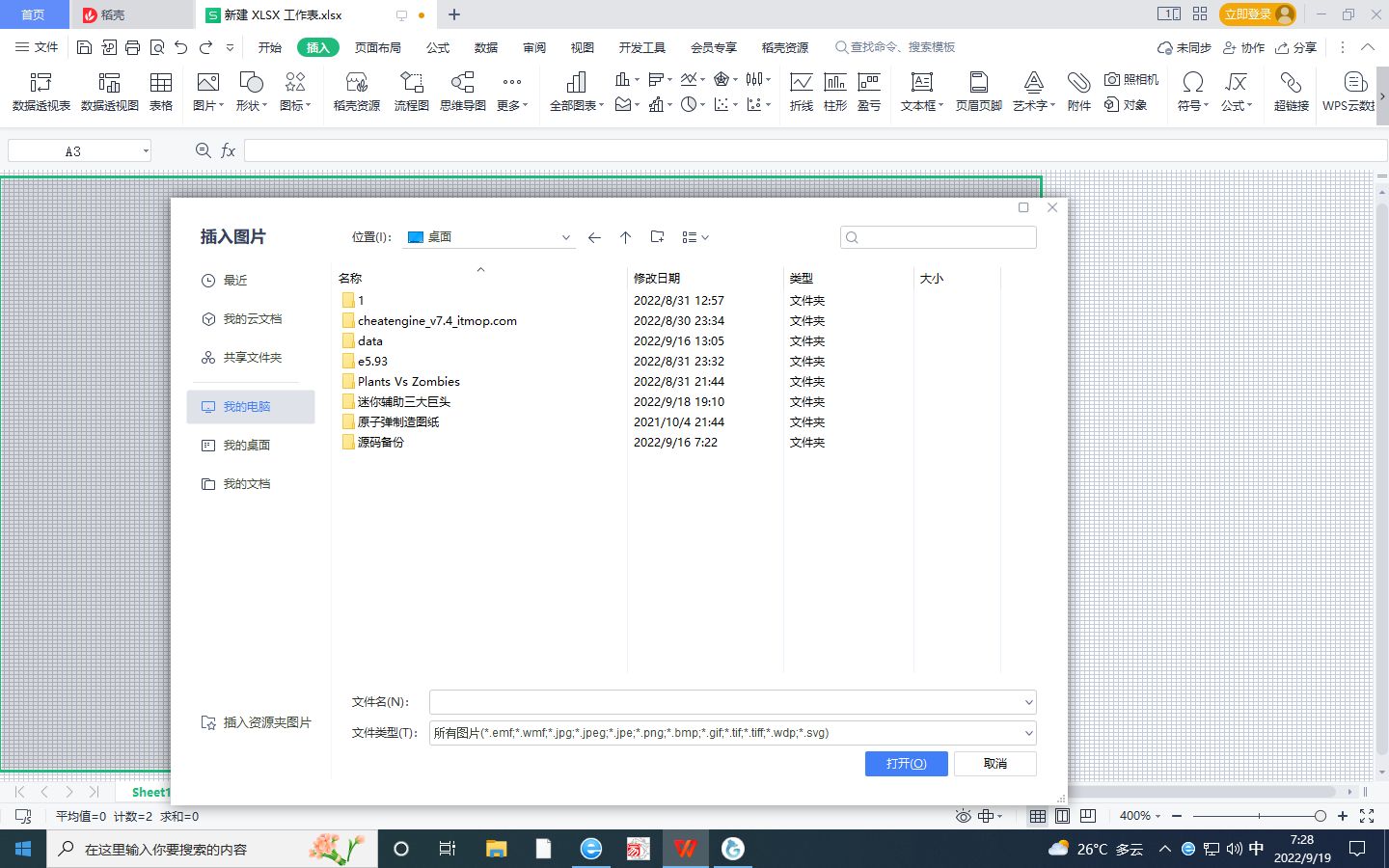
Task: Insert a 流程图 flowchart
Action: (x=411, y=92)
